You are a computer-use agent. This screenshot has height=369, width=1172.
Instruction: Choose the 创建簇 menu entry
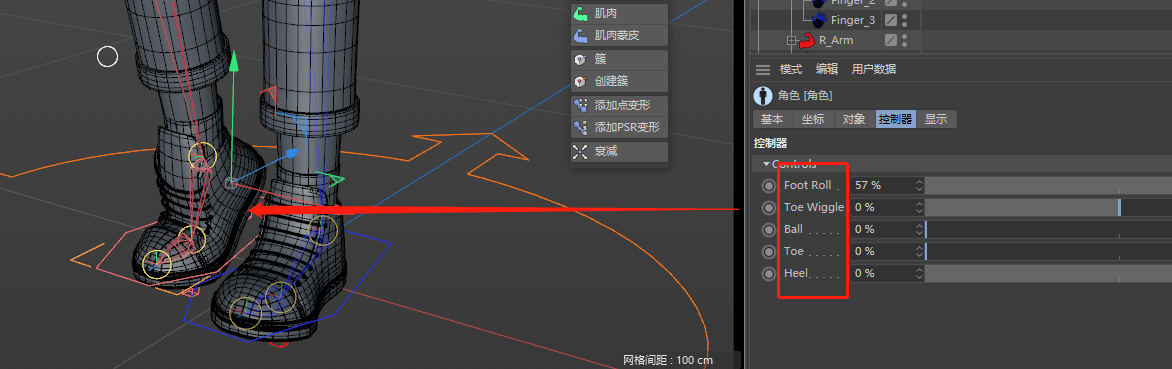(619, 81)
